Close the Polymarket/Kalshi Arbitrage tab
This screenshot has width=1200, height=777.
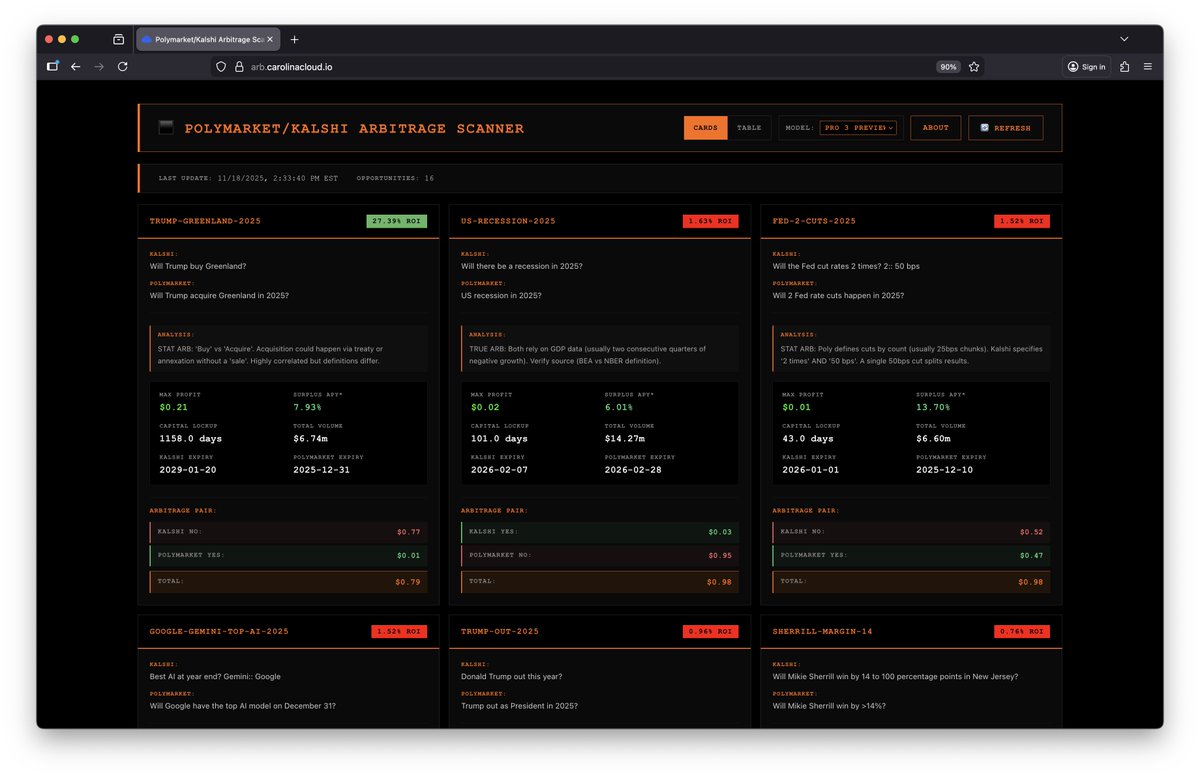point(271,39)
